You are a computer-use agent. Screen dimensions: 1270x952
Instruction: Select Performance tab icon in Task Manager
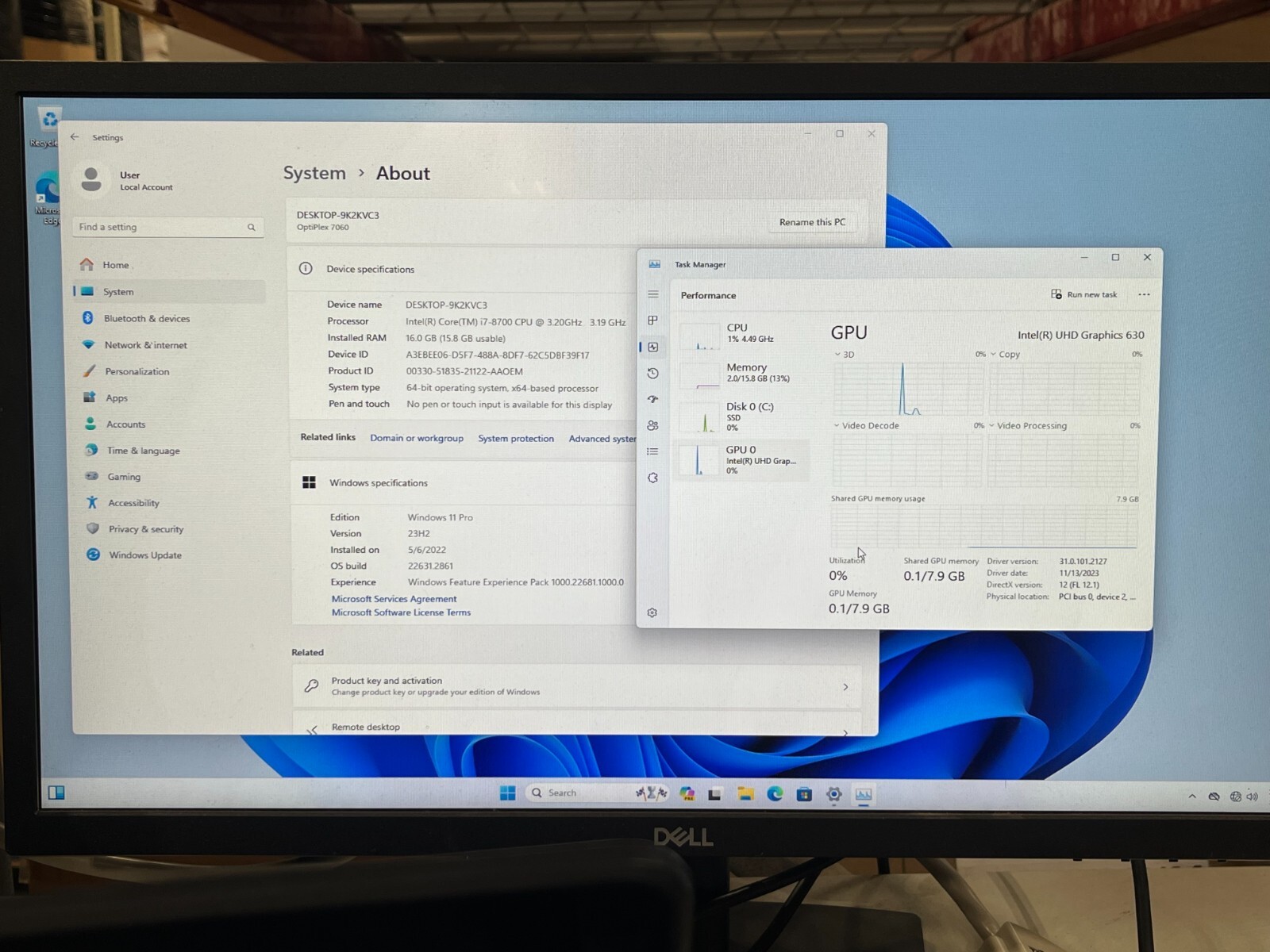coord(653,347)
